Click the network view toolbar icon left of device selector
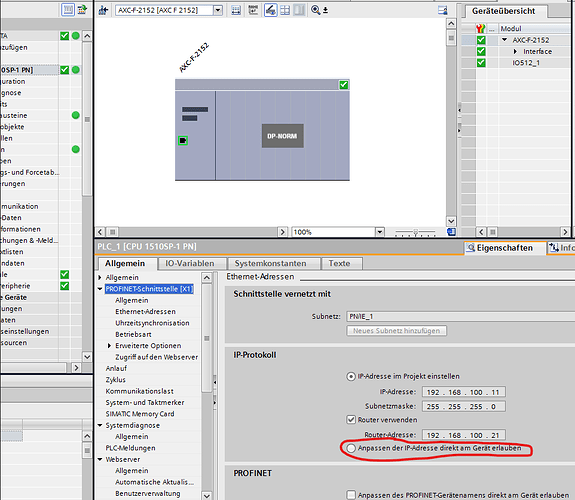This screenshot has height=500, width=575. click(103, 10)
